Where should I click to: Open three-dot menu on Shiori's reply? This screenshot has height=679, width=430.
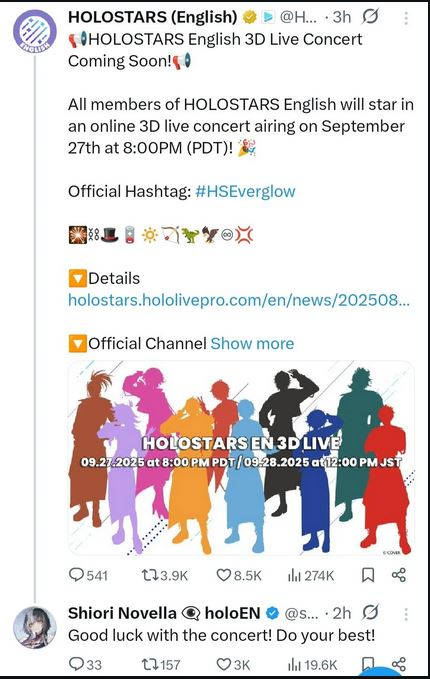[x=406, y=614]
